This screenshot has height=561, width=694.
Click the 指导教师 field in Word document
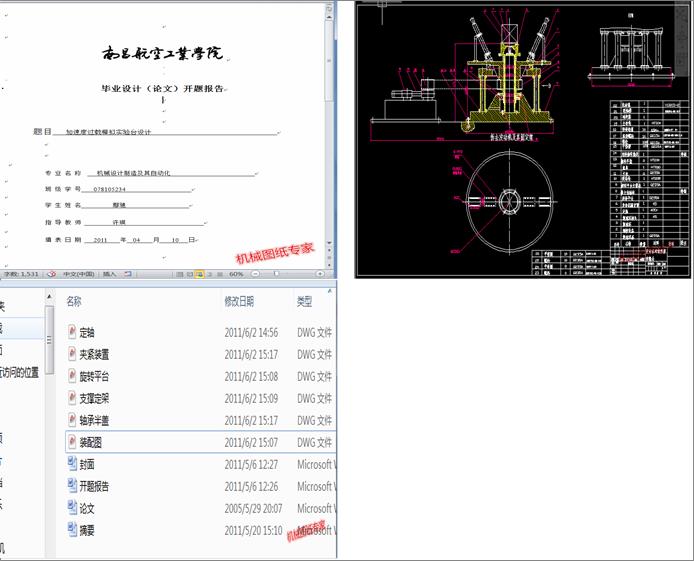point(125,222)
